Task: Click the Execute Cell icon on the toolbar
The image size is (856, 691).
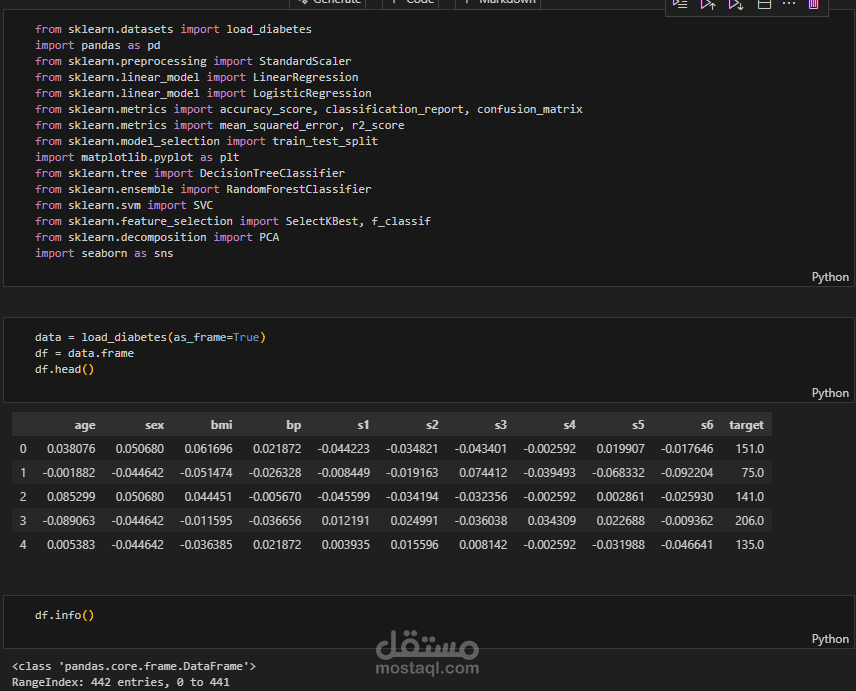Action: point(680,4)
